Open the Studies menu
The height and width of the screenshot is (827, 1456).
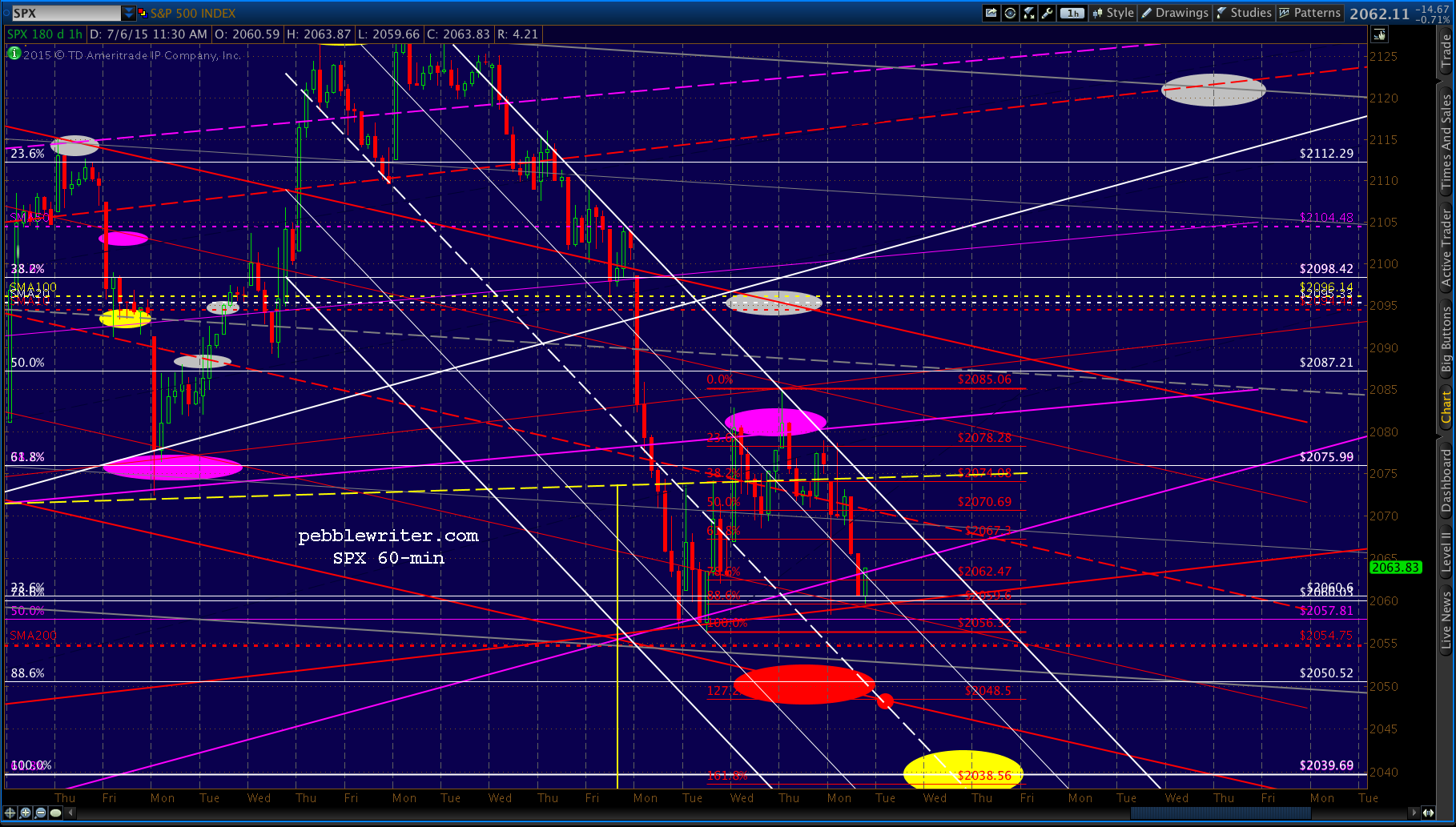click(x=1244, y=13)
